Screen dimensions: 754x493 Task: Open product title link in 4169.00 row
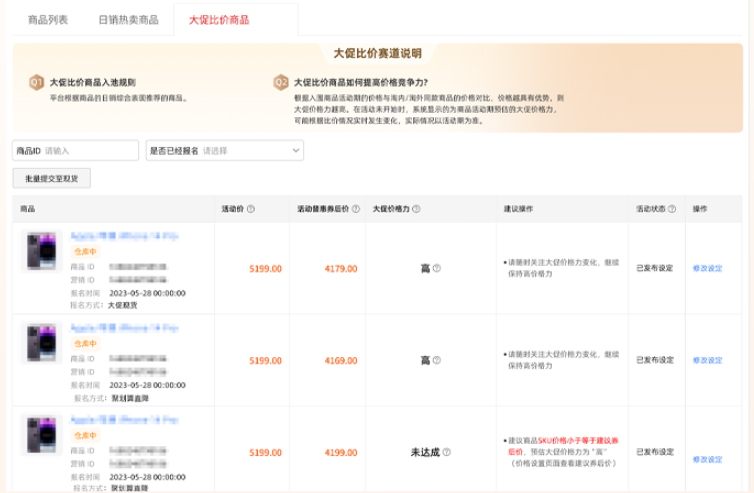click(x=125, y=328)
